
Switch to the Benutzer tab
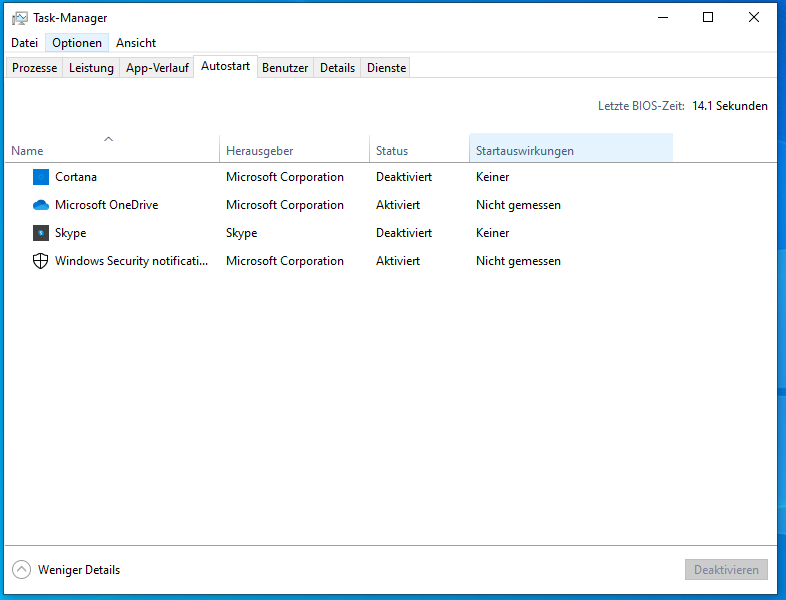[x=285, y=68]
